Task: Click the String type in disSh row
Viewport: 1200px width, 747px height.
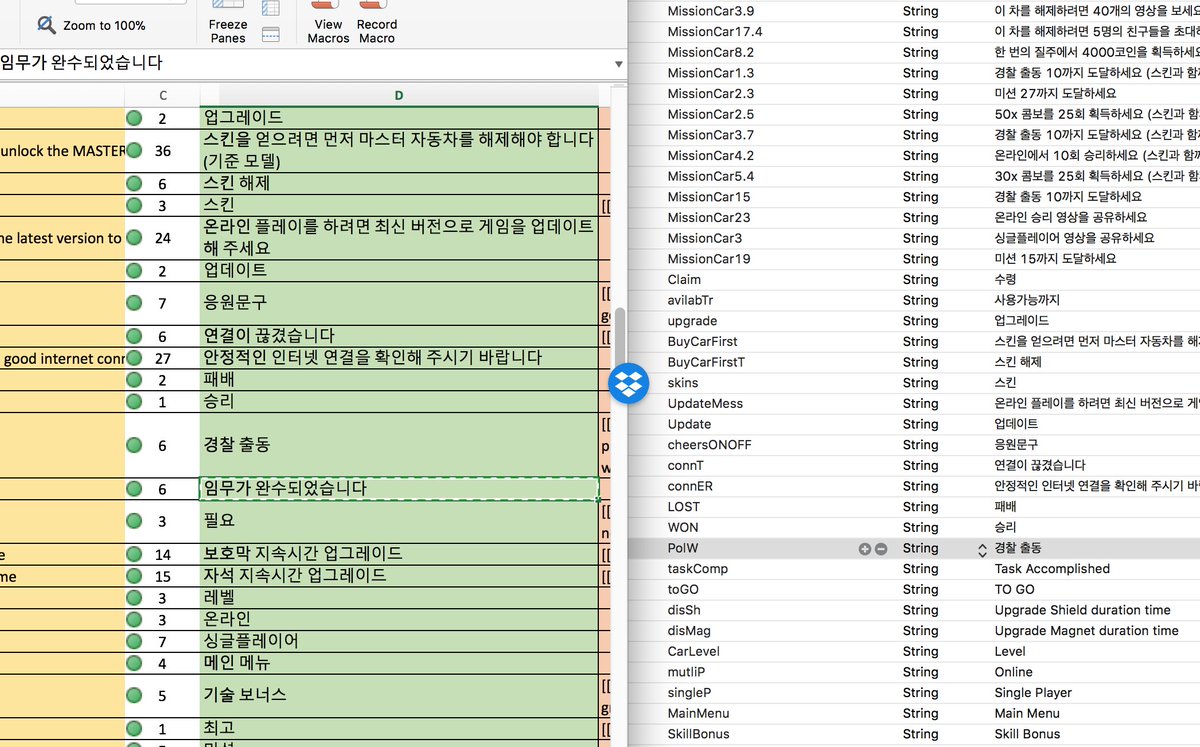Action: pyautogui.click(x=920, y=610)
